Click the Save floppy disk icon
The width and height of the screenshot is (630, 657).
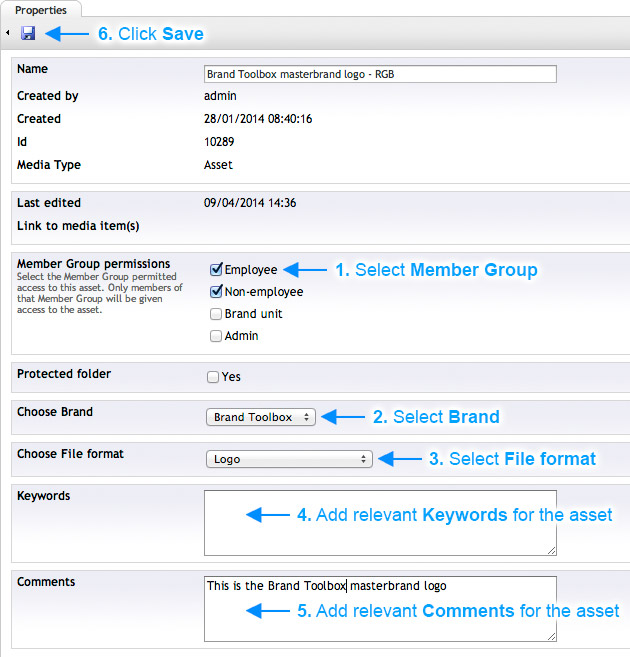(28, 34)
